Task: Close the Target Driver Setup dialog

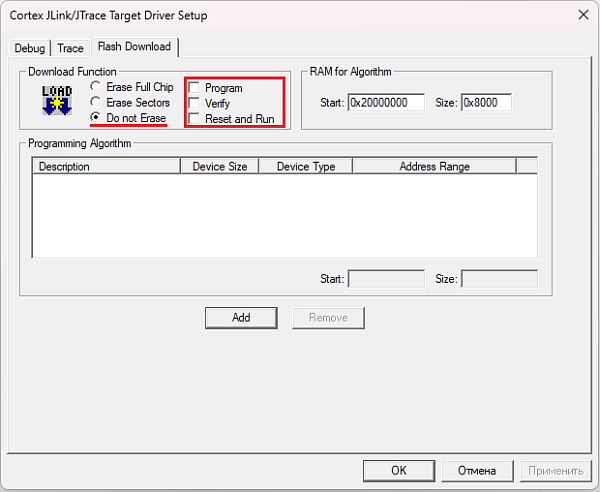Action: click(581, 14)
